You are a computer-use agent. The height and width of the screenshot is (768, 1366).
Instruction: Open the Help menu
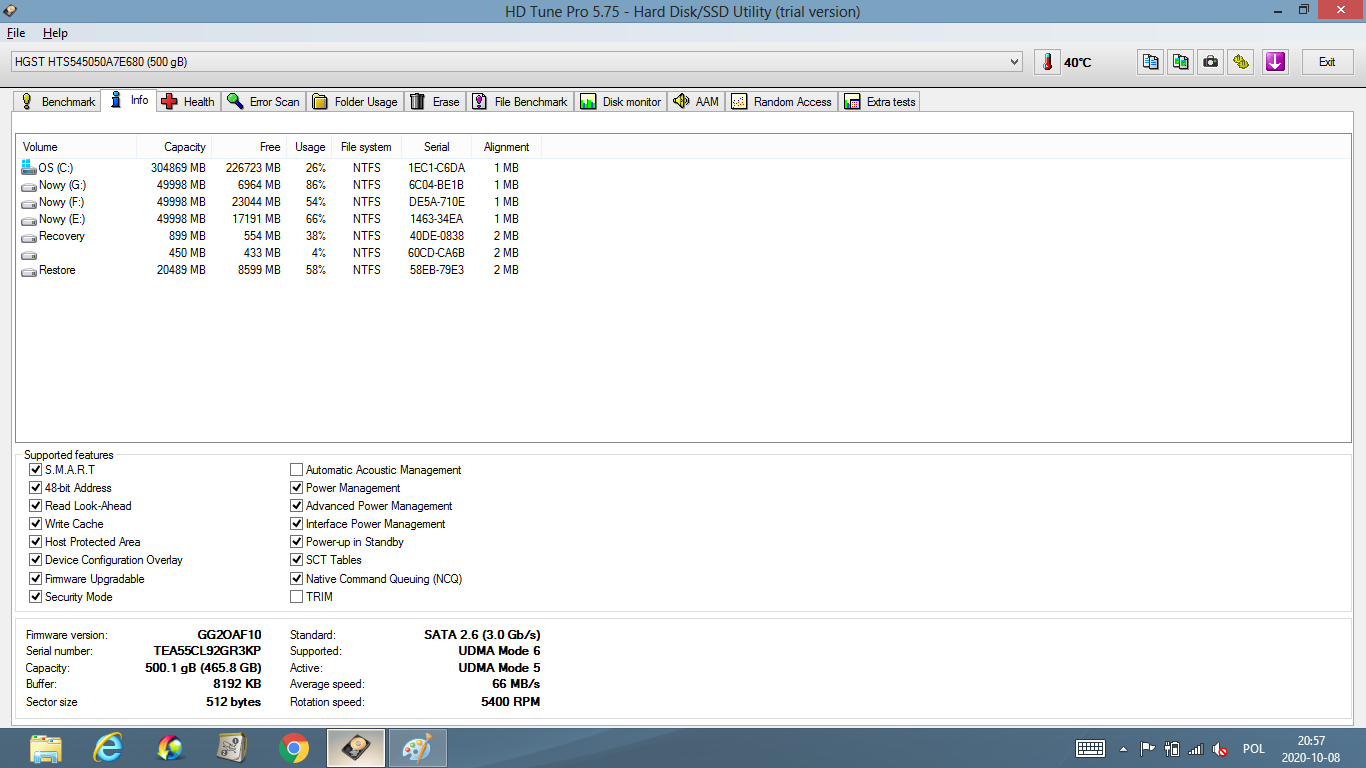[55, 33]
